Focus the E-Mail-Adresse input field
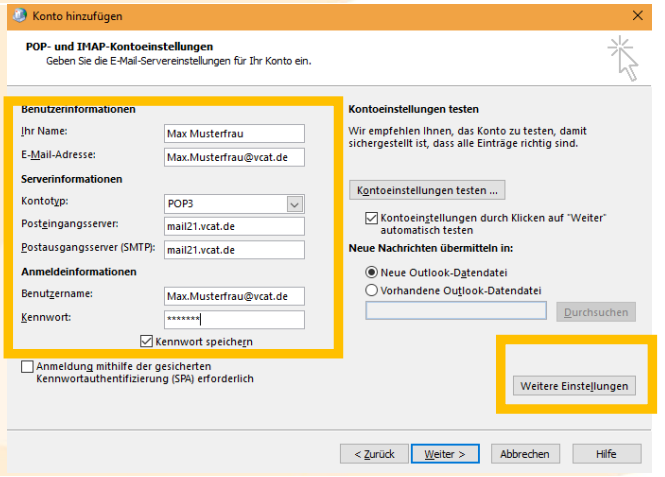Image resolution: width=665 pixels, height=477 pixels. tap(233, 157)
